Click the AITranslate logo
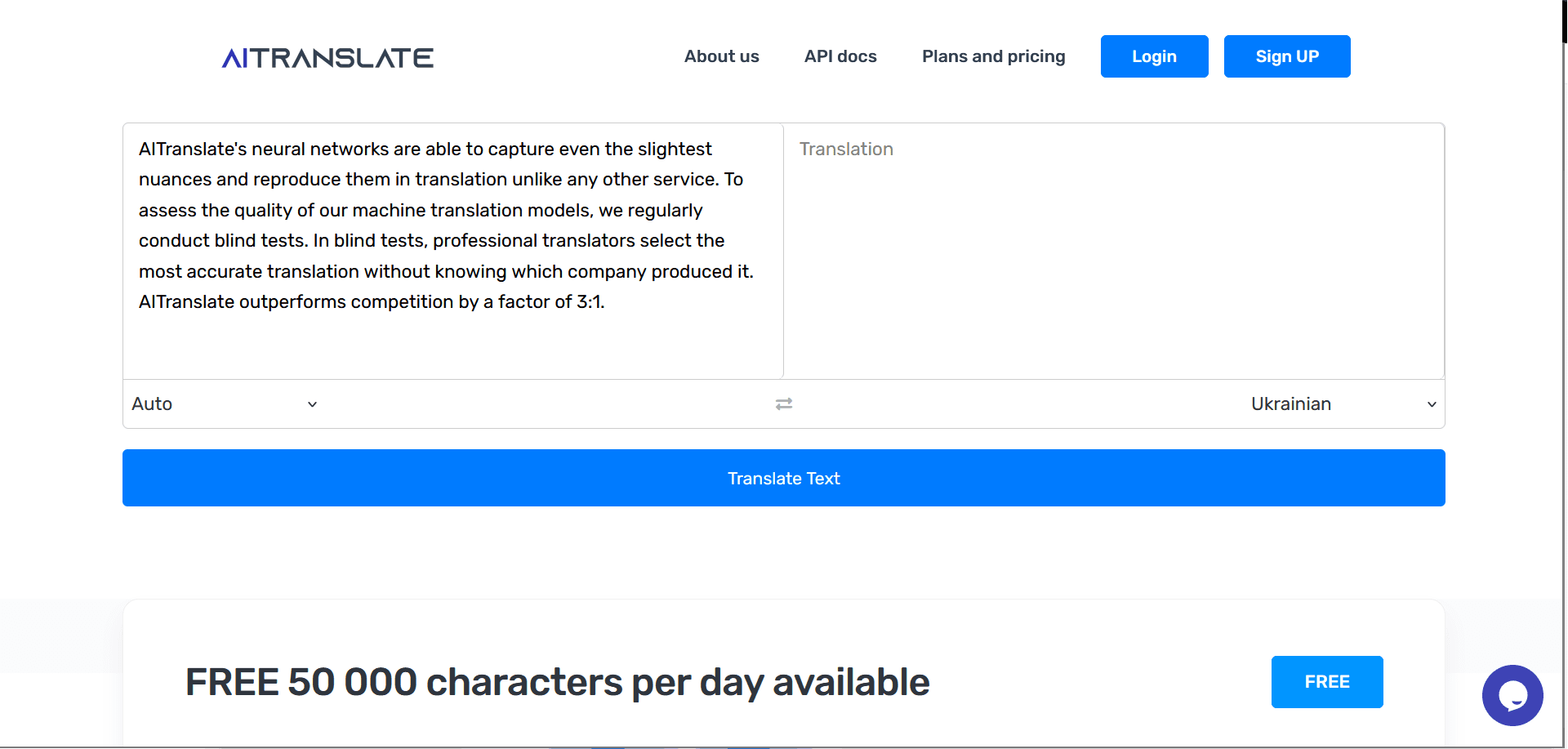 click(x=327, y=58)
